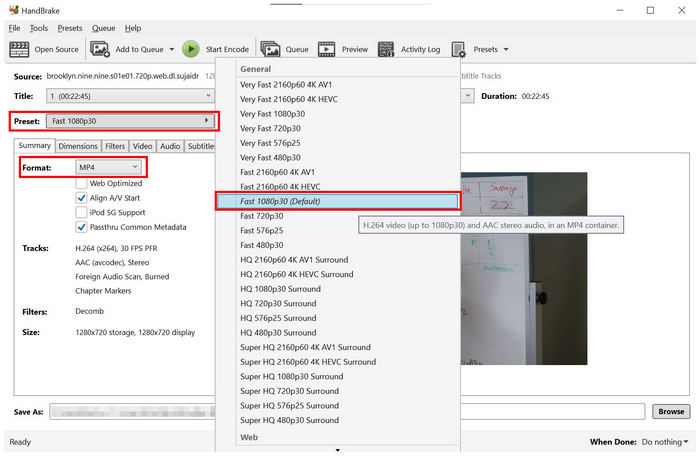Select Very Fast 480p30 preset
Image resolution: width=700 pixels, height=456 pixels.
click(x=338, y=158)
